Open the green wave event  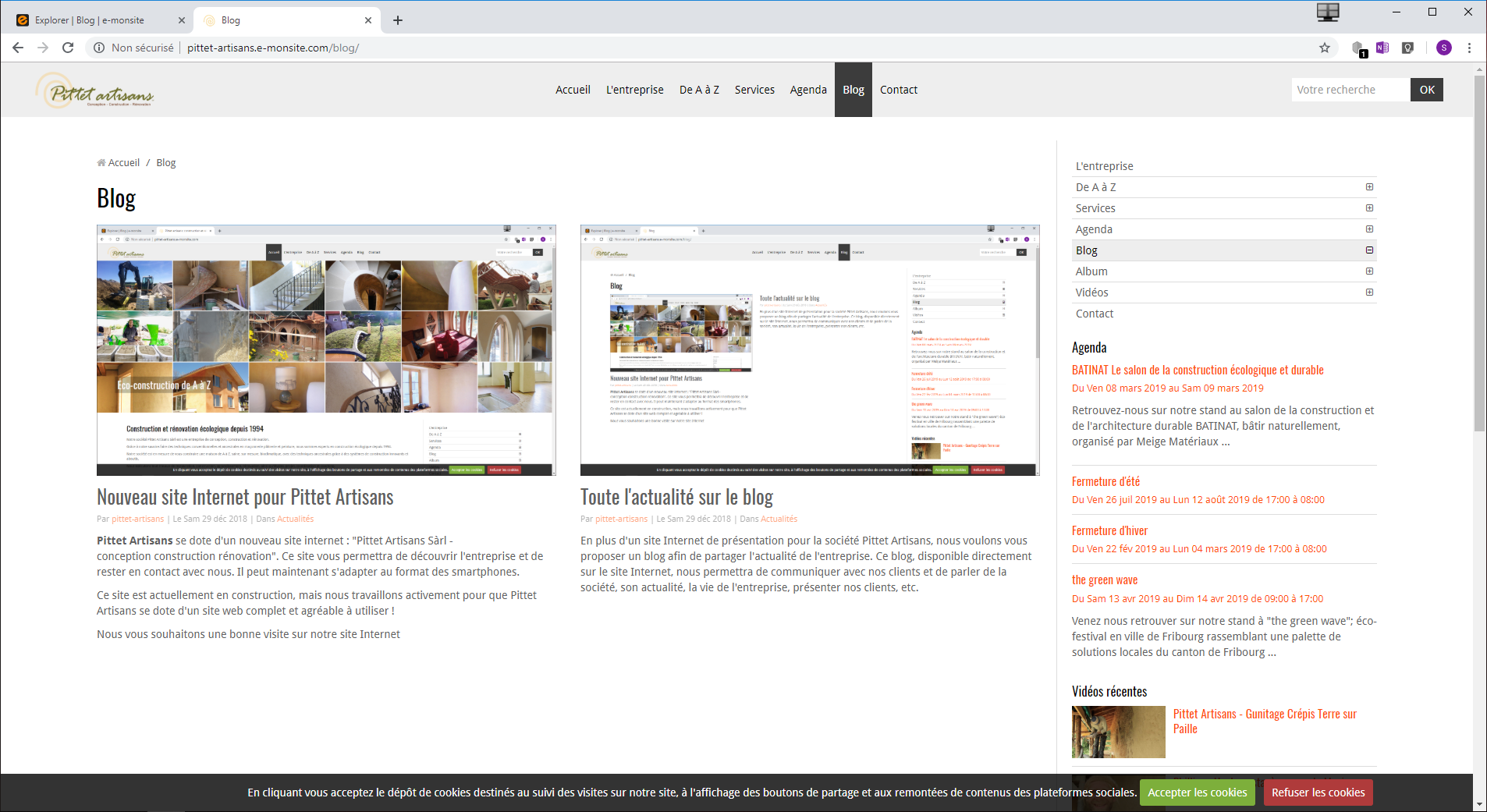(1105, 580)
